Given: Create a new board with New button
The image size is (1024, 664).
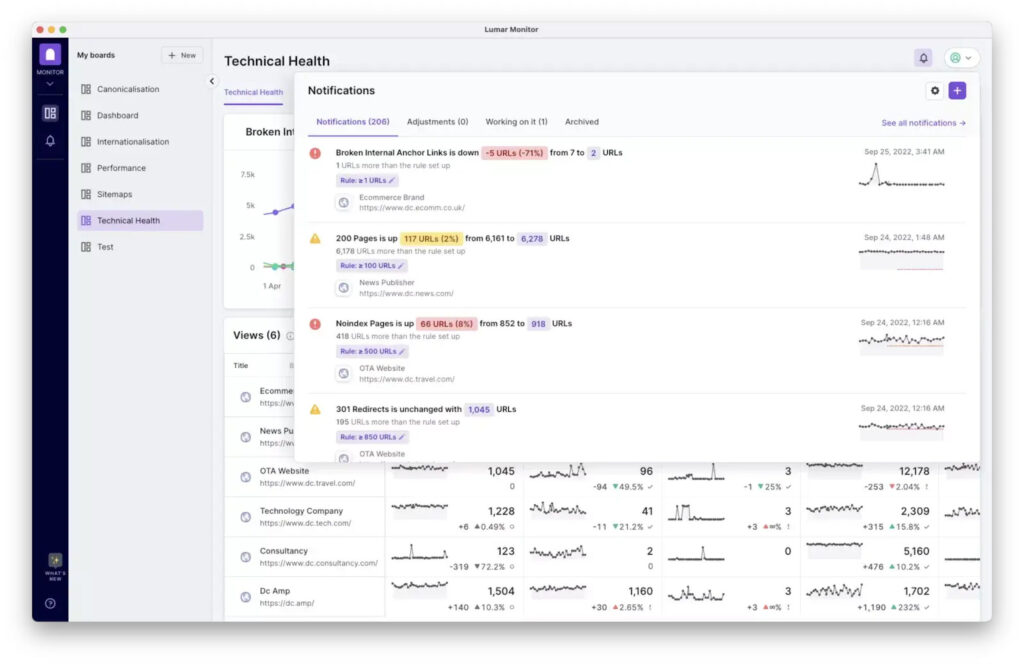Looking at the screenshot, I should [182, 55].
